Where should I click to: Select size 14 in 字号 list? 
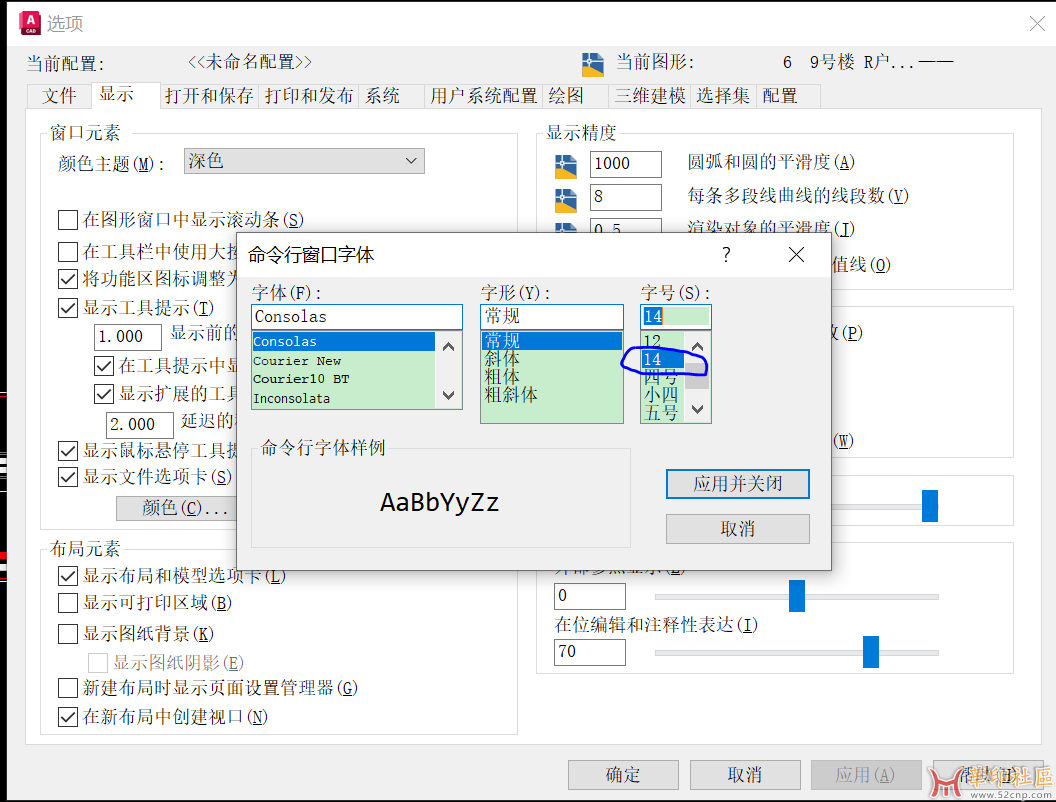point(663,360)
